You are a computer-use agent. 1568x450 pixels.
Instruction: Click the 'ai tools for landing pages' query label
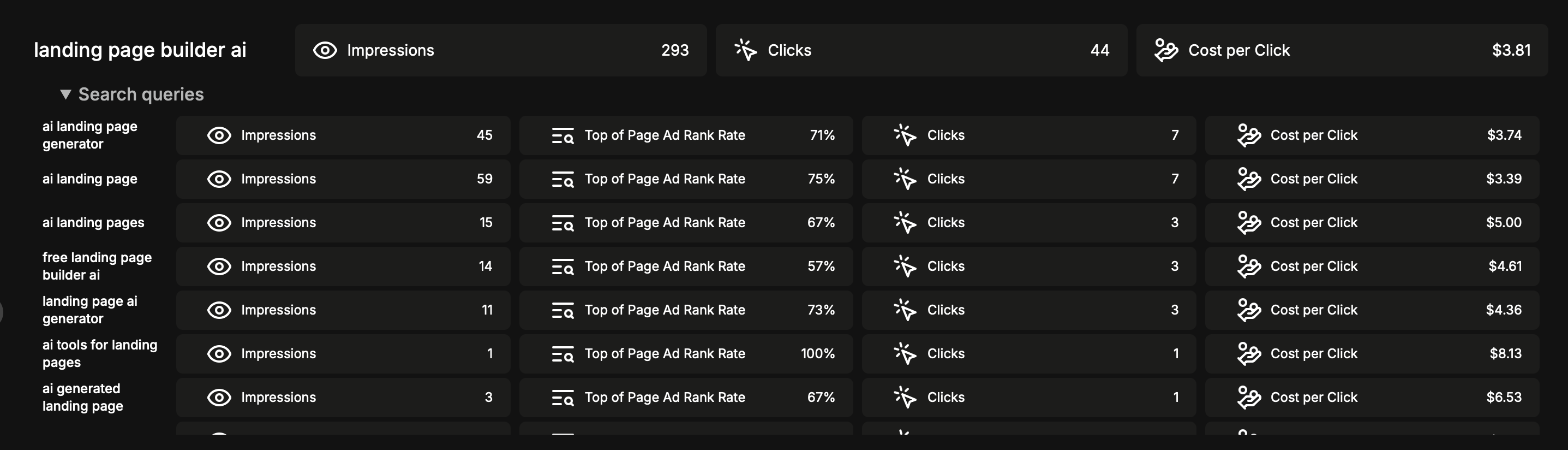99,353
